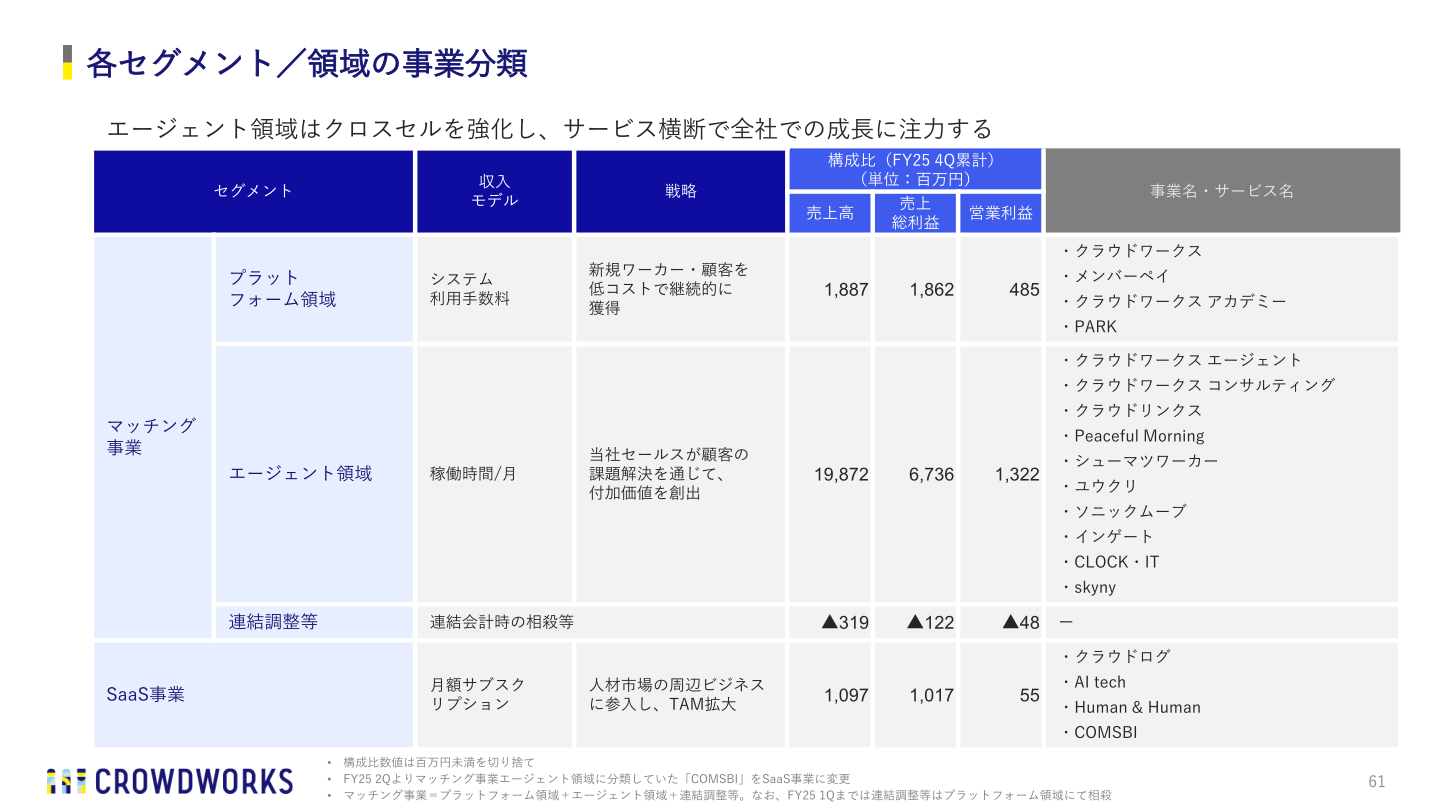This screenshot has width=1440, height=810.
Task: Click the 営業利益 sub-header
Action: (x=1000, y=213)
